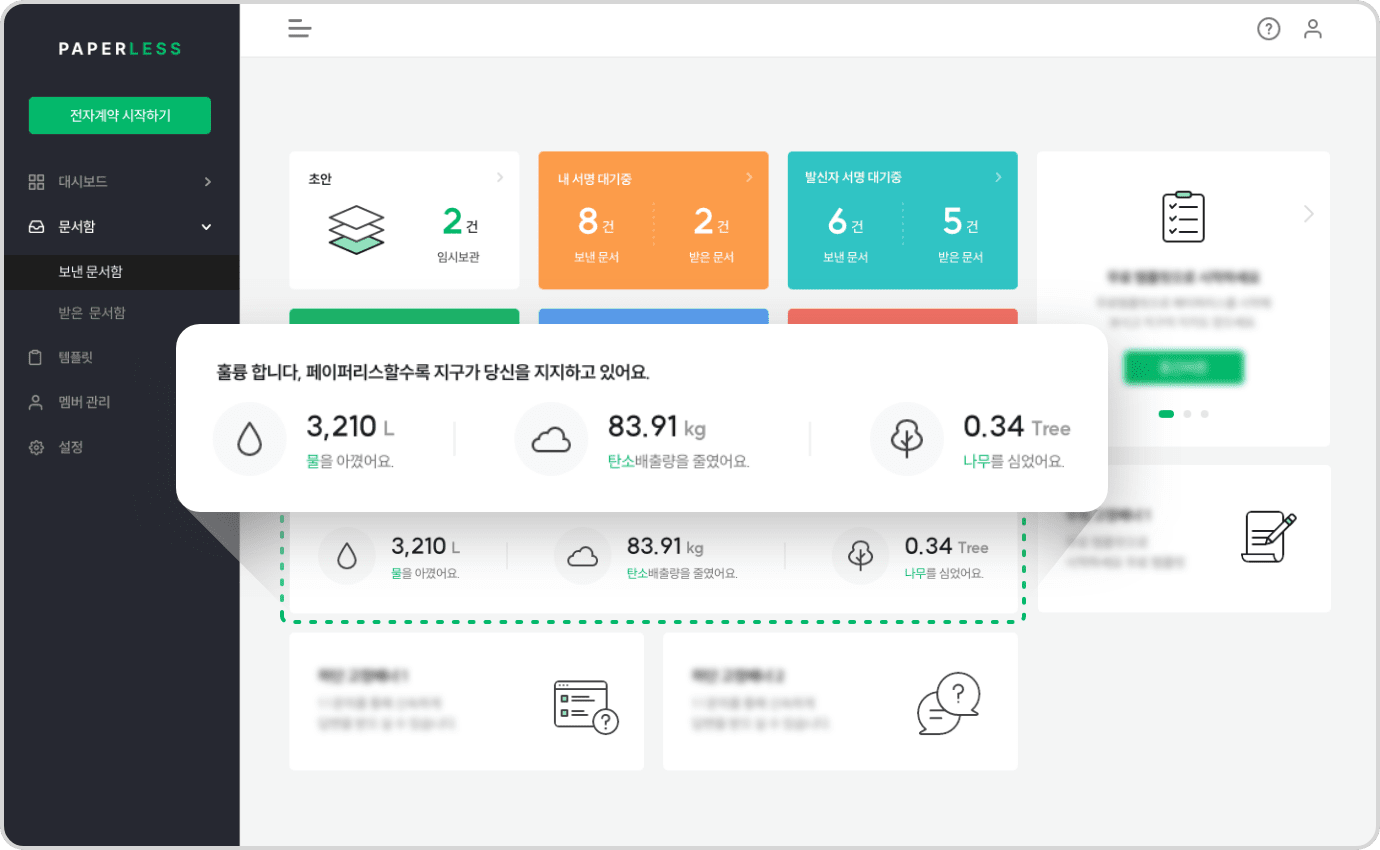Viewport: 1380px width, 850px height.
Task: Click the hamburger menu icon
Action: pos(299,29)
